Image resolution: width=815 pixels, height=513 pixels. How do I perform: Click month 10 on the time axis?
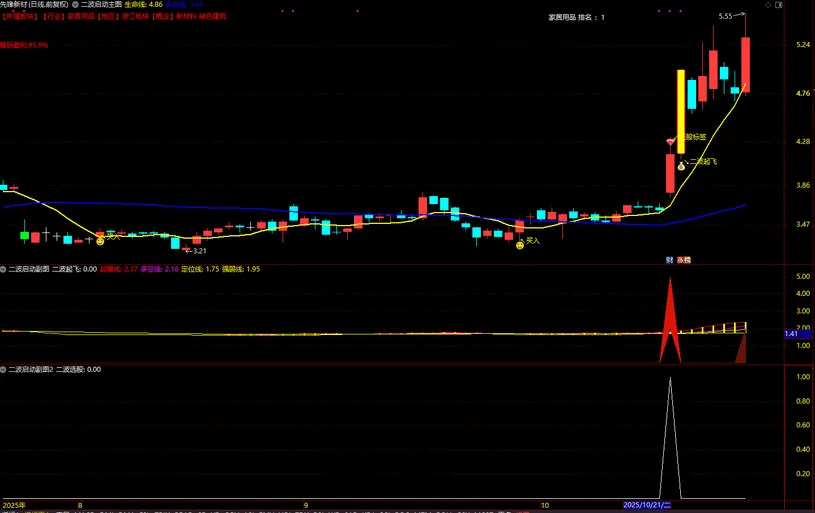pos(545,505)
